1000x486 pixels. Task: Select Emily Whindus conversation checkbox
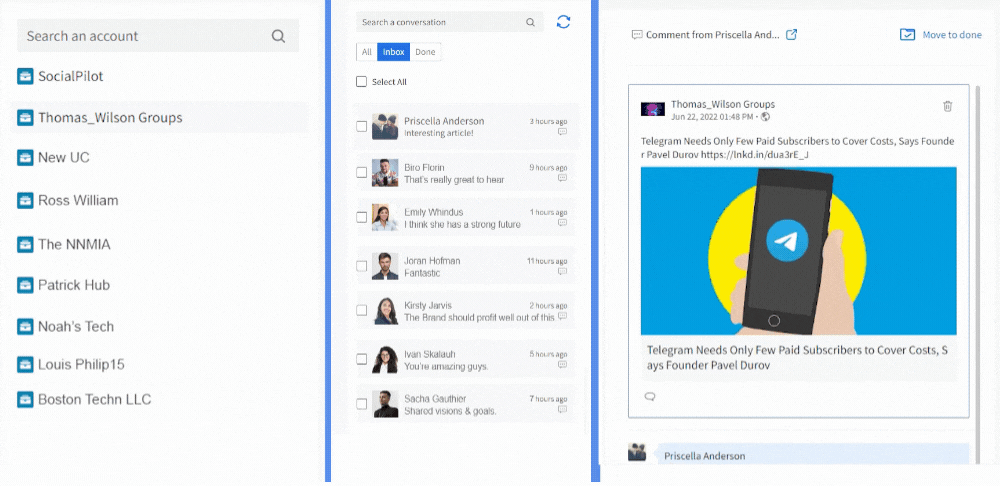point(362,217)
